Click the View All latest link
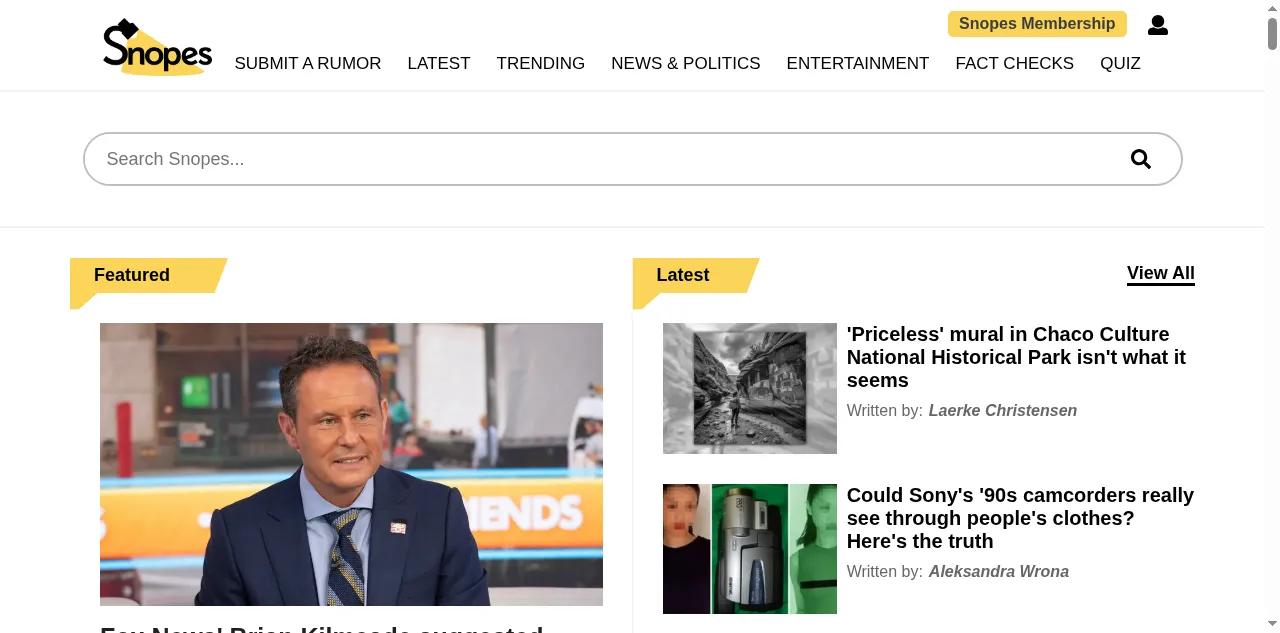This screenshot has width=1280, height=633. pos(1161,274)
